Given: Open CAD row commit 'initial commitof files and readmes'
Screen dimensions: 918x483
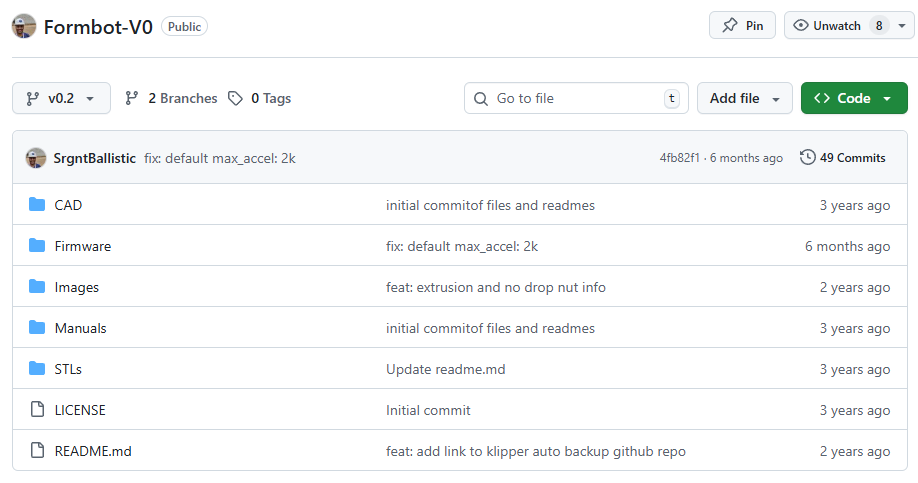Looking at the screenshot, I should [490, 205].
